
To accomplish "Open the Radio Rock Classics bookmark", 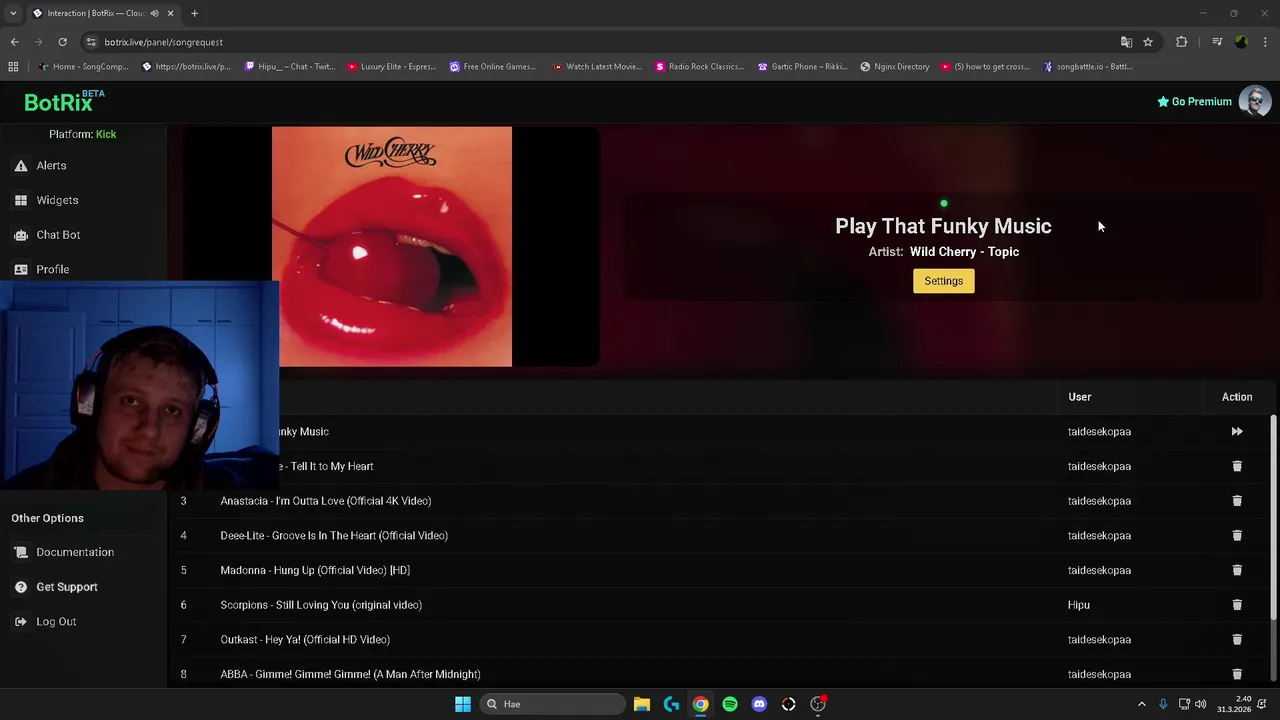I will [x=699, y=67].
